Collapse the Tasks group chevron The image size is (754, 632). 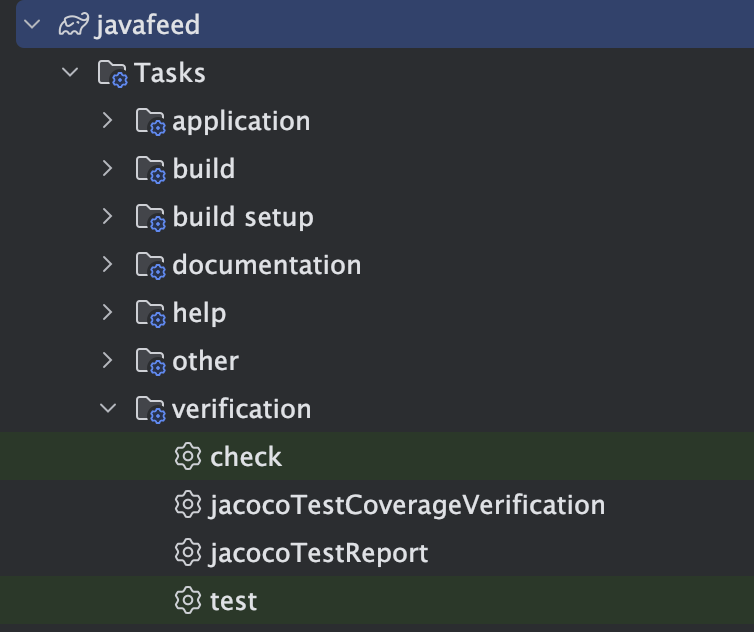pos(69,73)
